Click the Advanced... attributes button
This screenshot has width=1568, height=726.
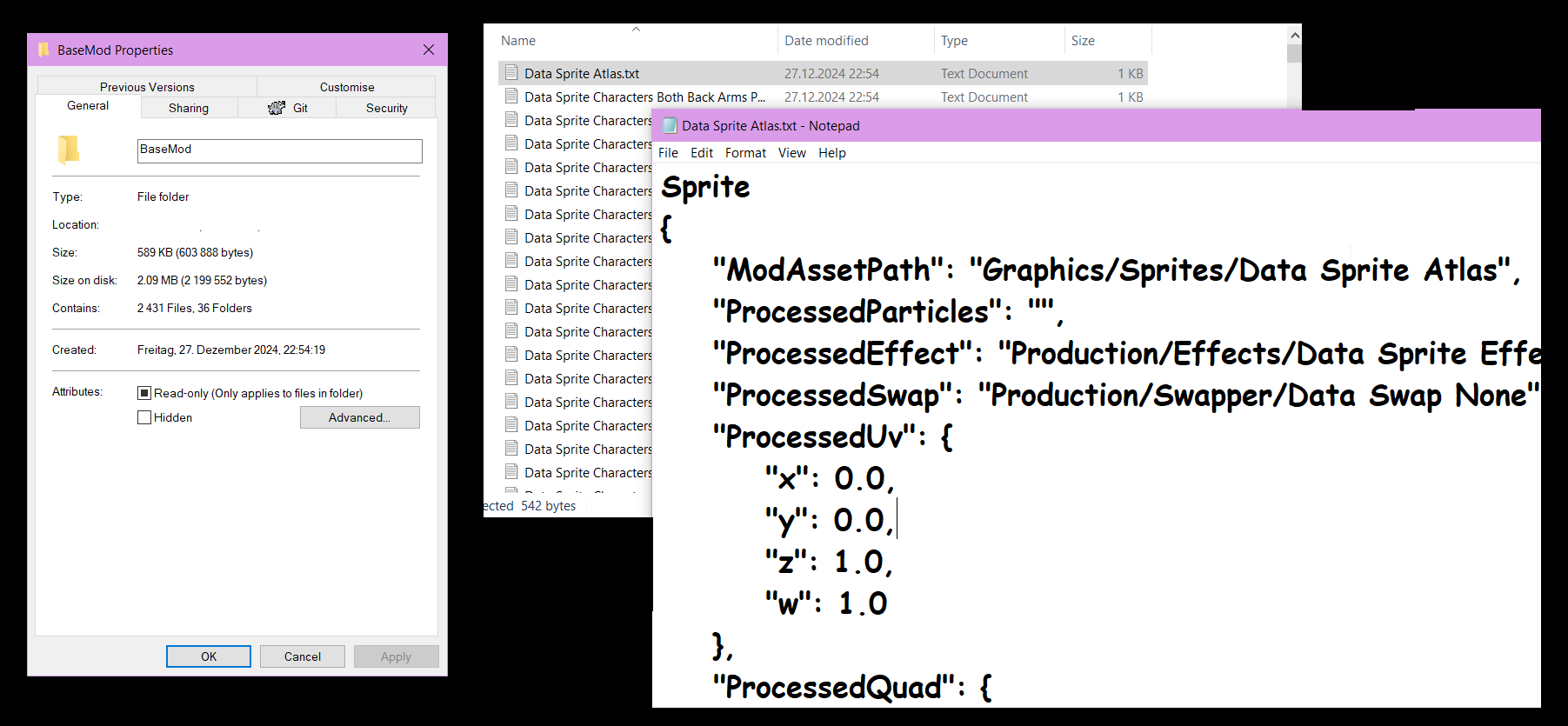360,417
